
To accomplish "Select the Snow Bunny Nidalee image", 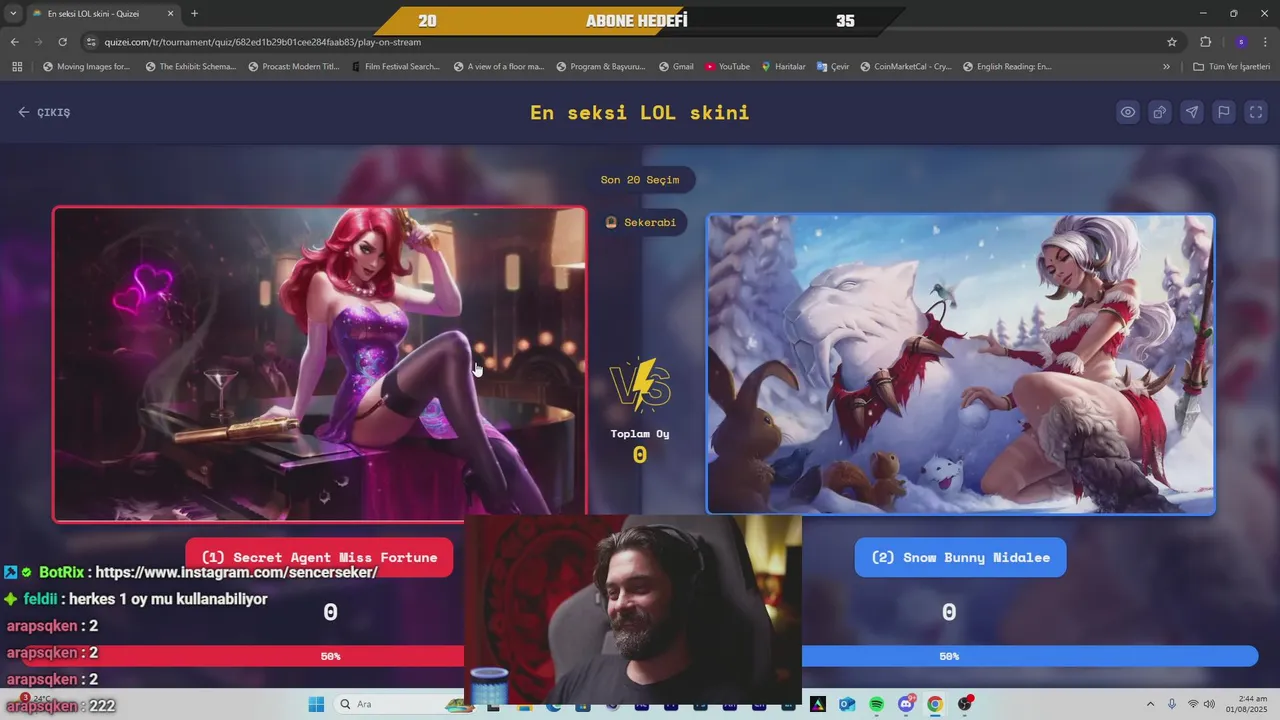I will pyautogui.click(x=961, y=364).
